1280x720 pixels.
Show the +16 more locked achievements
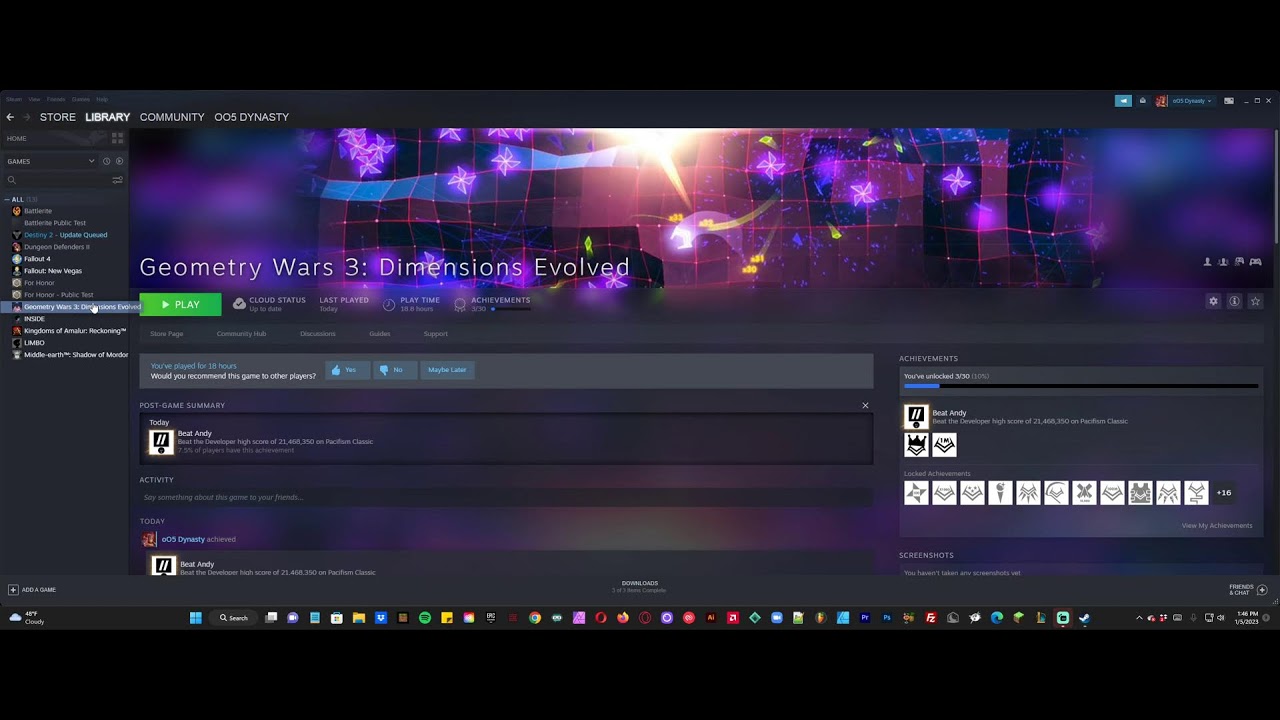[1224, 493]
